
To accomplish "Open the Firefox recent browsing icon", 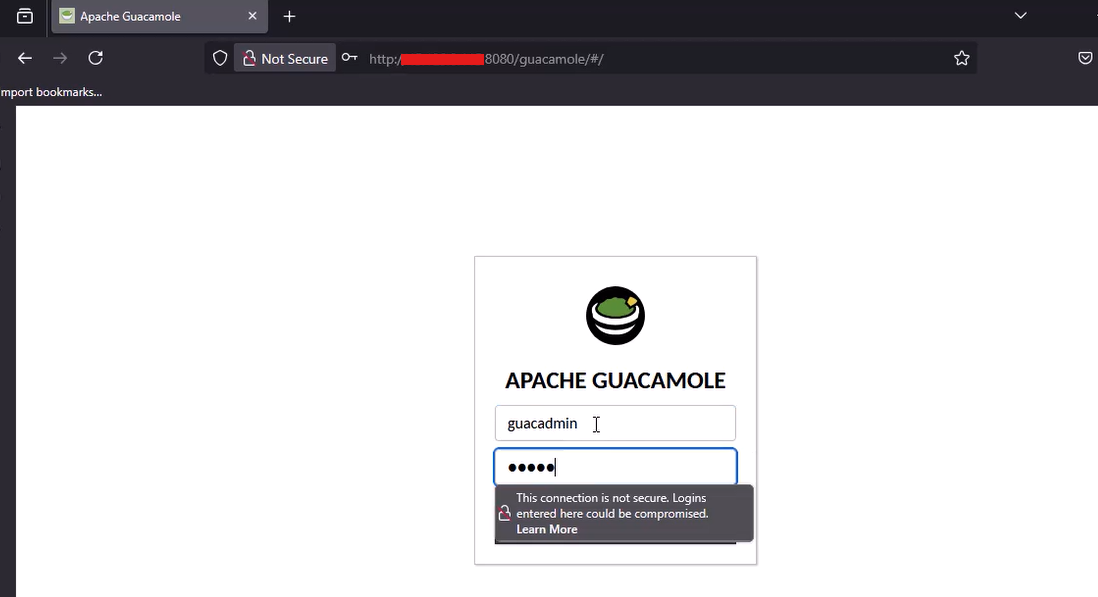I will (x=25, y=16).
